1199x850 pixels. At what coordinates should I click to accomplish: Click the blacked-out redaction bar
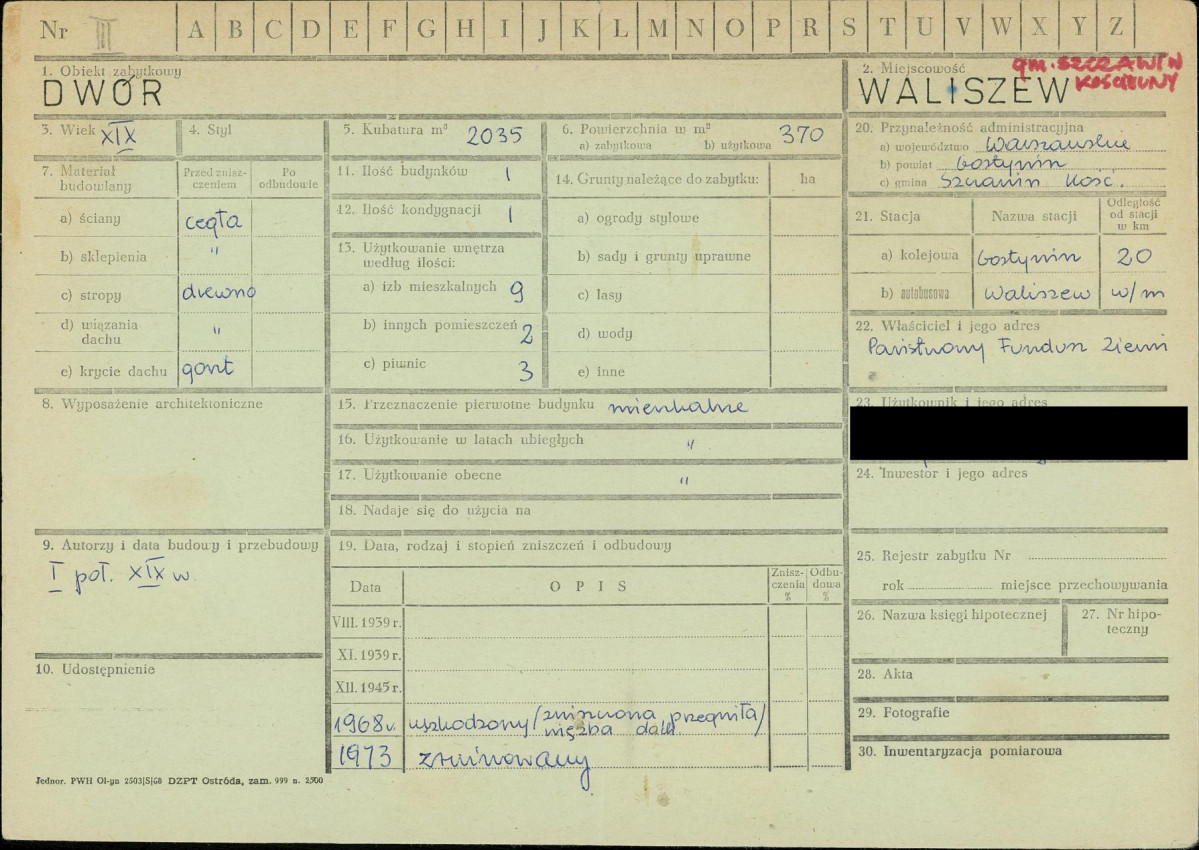[x=1019, y=433]
